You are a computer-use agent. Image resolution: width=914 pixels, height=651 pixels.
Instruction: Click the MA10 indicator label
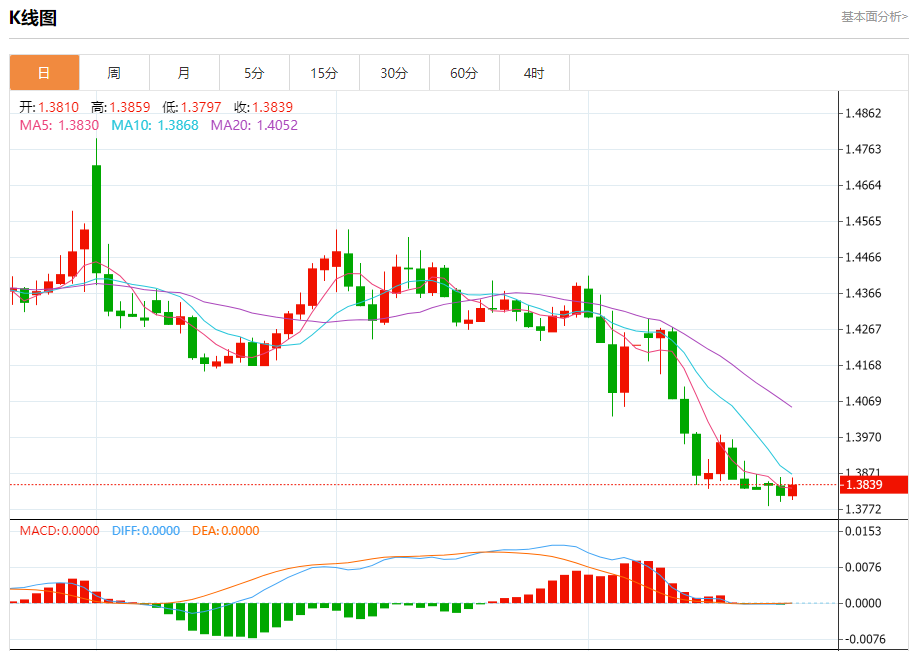tap(155, 125)
